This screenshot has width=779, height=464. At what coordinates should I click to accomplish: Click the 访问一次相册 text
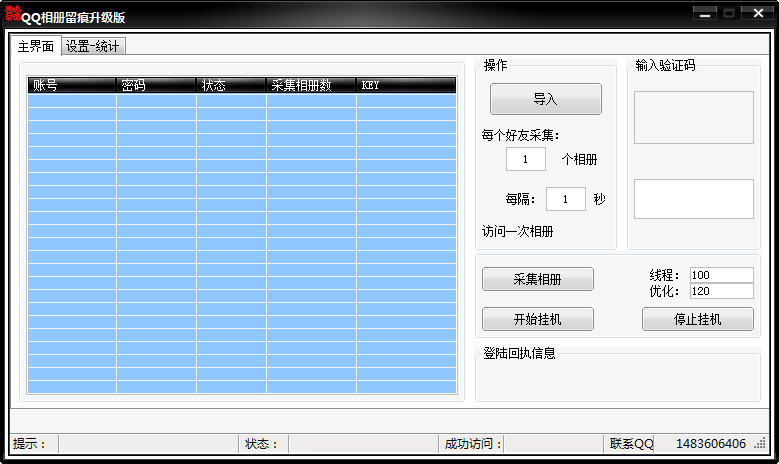coord(517,232)
